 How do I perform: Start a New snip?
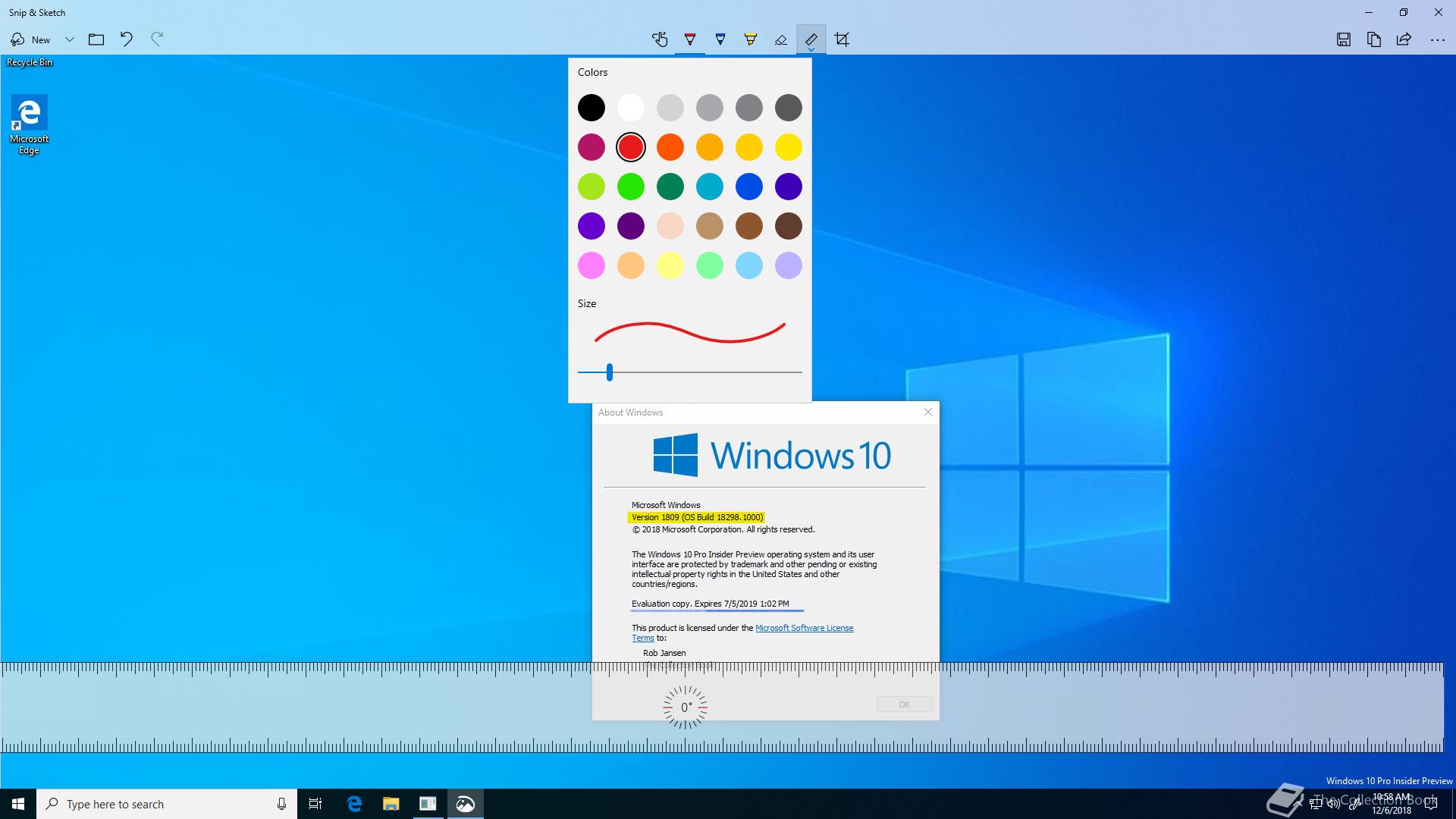coord(30,39)
